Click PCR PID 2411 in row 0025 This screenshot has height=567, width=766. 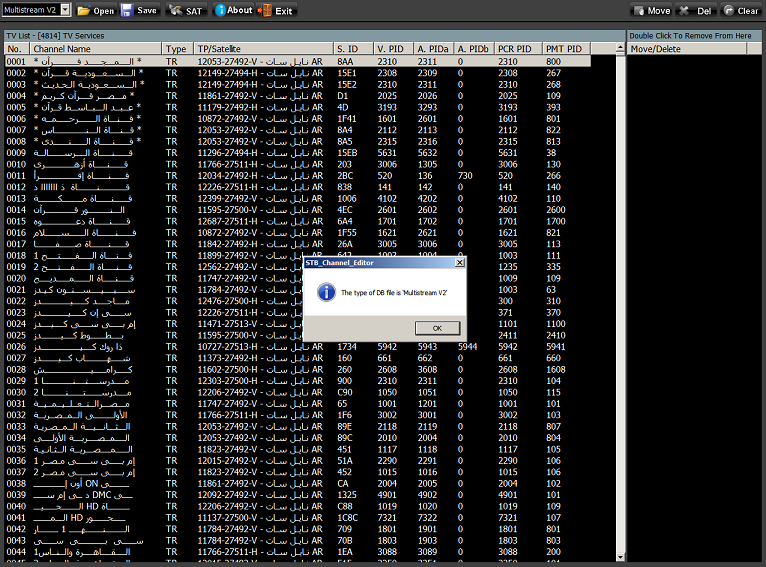click(x=508, y=336)
